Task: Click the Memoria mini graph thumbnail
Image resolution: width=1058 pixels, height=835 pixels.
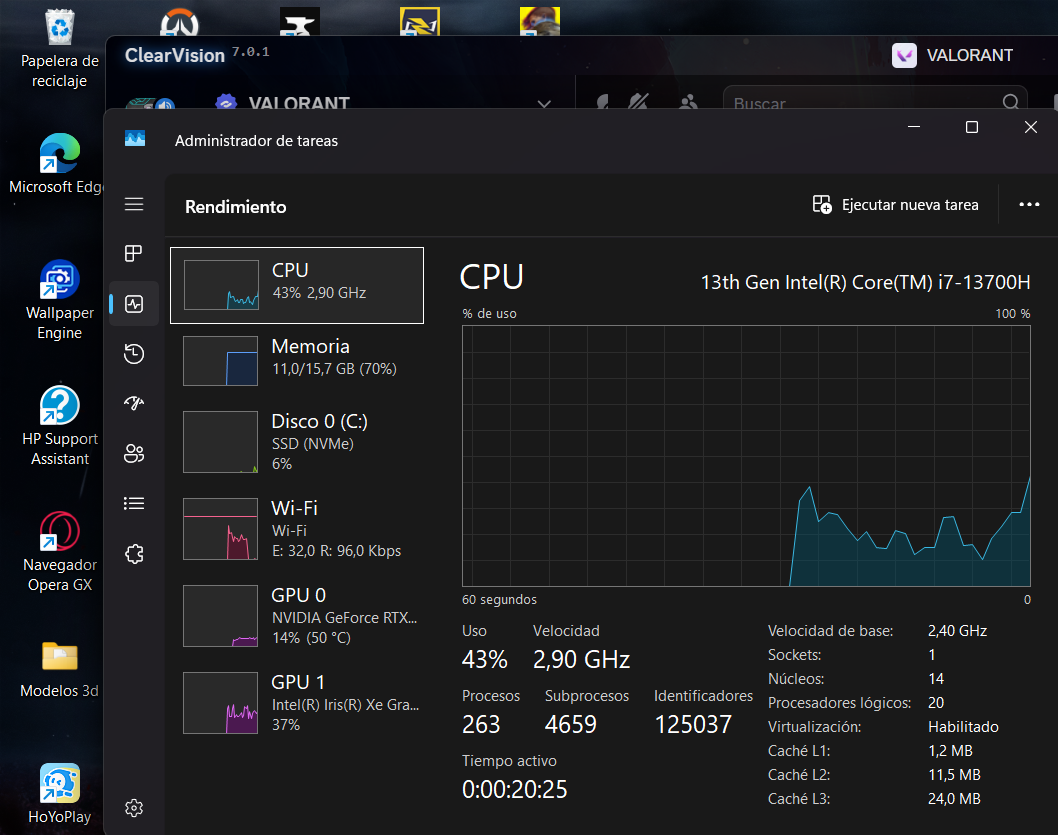Action: 221,361
